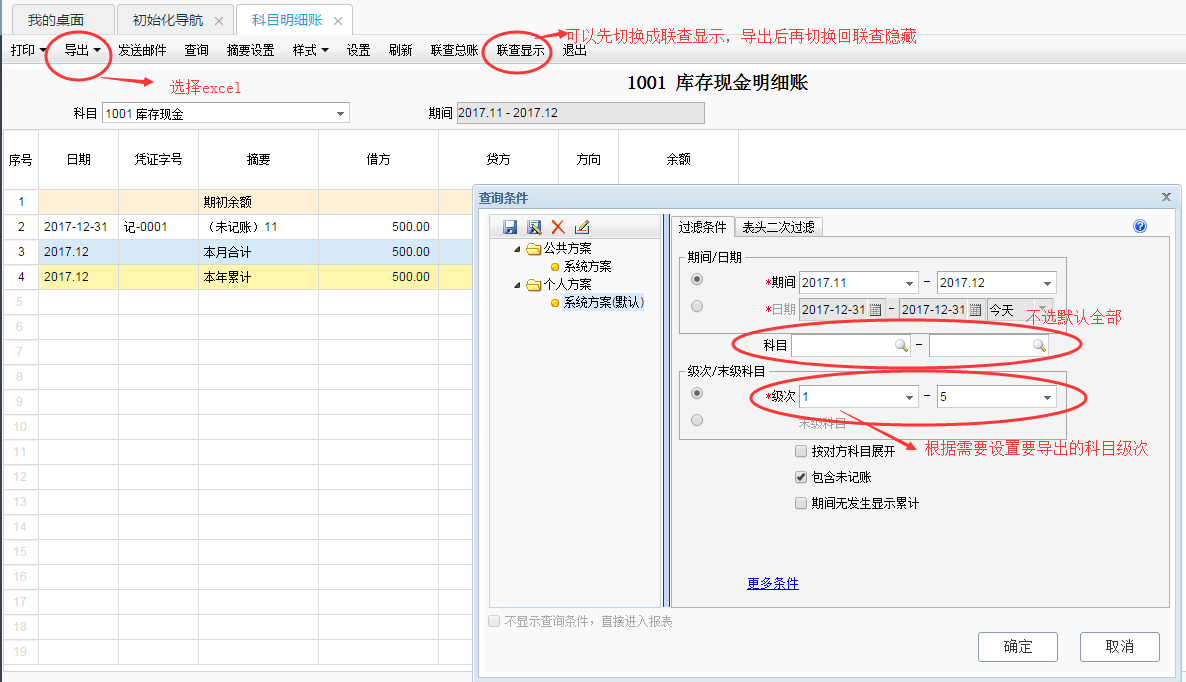Enable 按对方科目展开 checkbox
1186x682 pixels.
801,451
